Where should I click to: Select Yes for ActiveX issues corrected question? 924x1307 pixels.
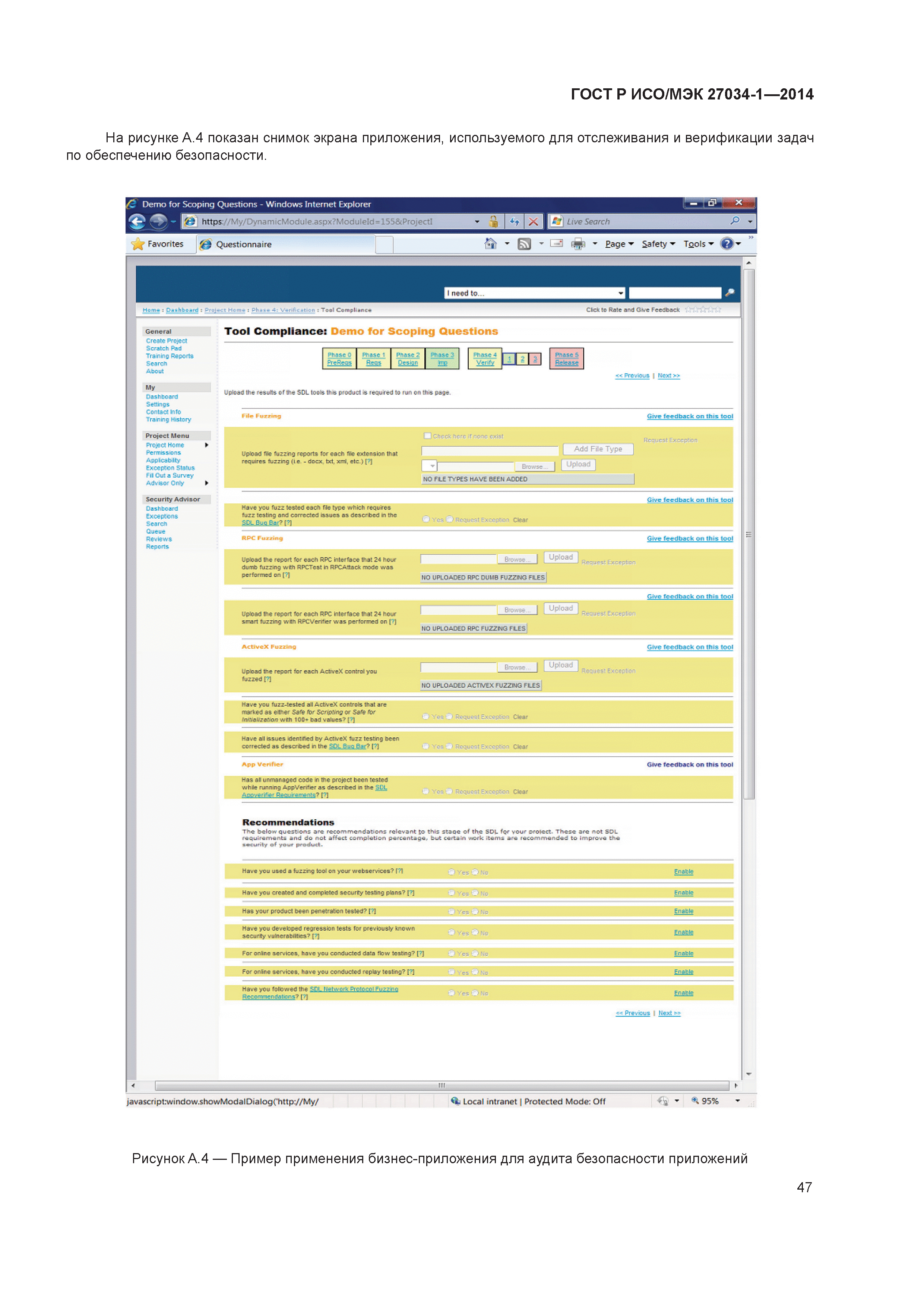[x=426, y=746]
